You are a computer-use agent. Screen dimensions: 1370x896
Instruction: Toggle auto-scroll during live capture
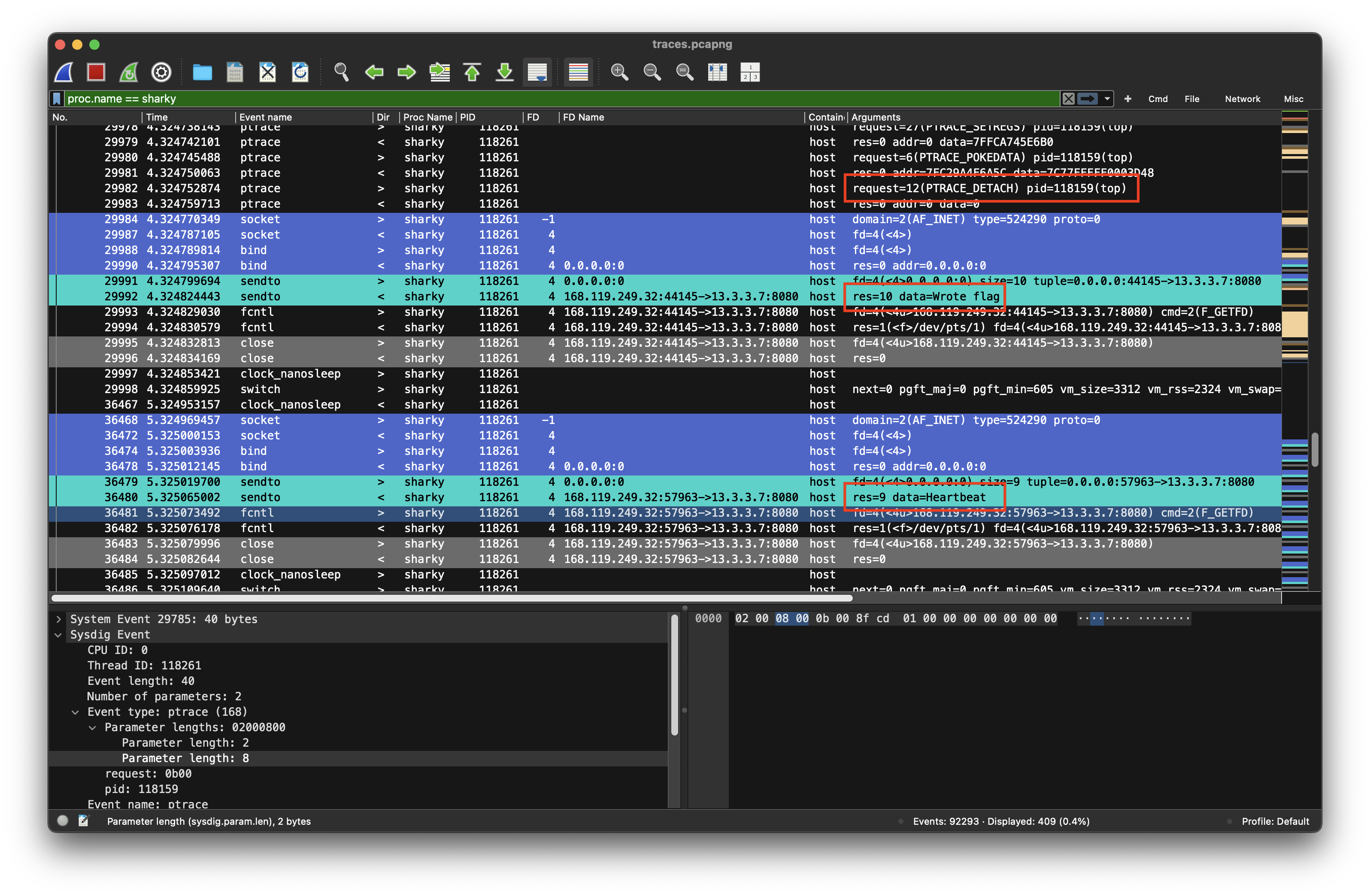pos(537,72)
